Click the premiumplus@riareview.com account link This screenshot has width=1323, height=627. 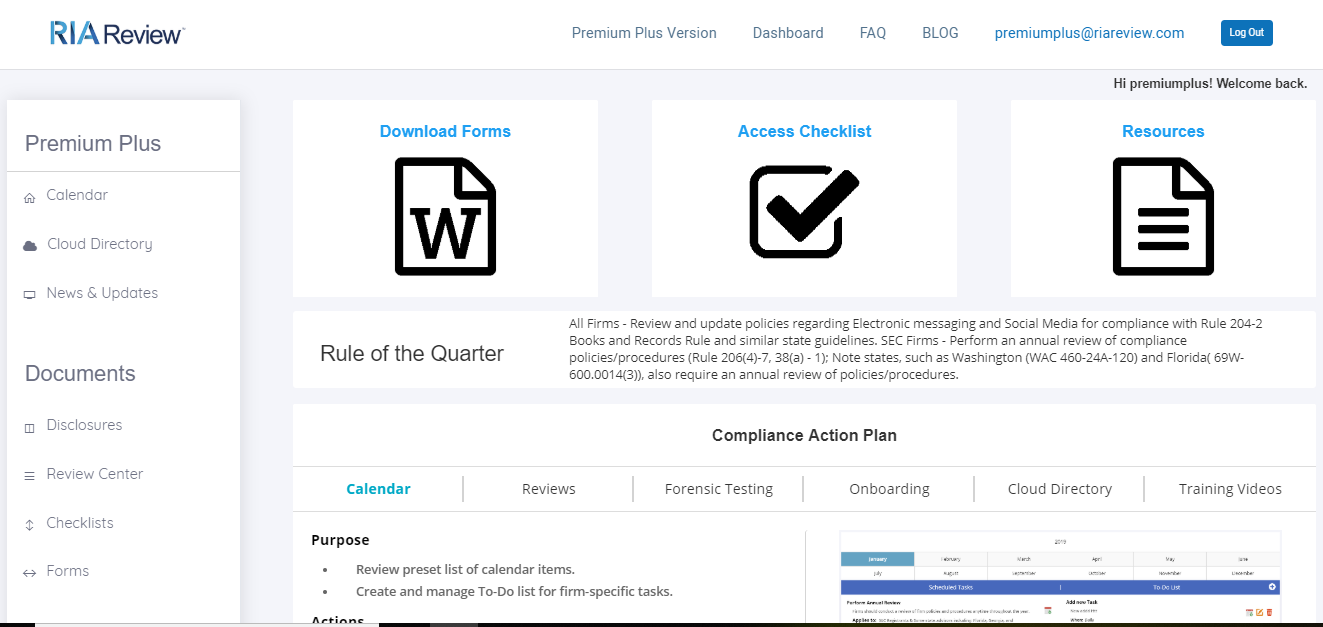pyautogui.click(x=1089, y=33)
